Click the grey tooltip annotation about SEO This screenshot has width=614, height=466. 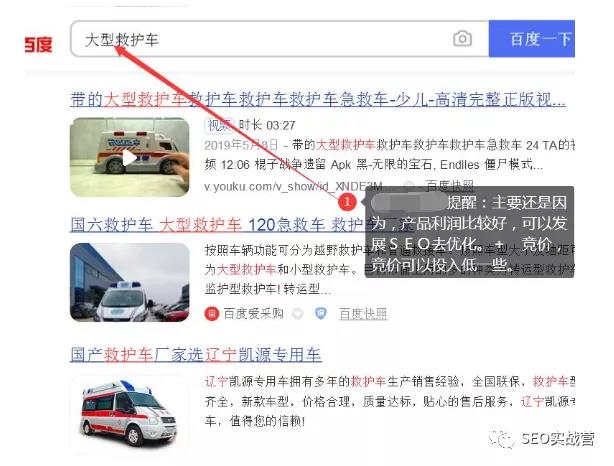[469, 232]
